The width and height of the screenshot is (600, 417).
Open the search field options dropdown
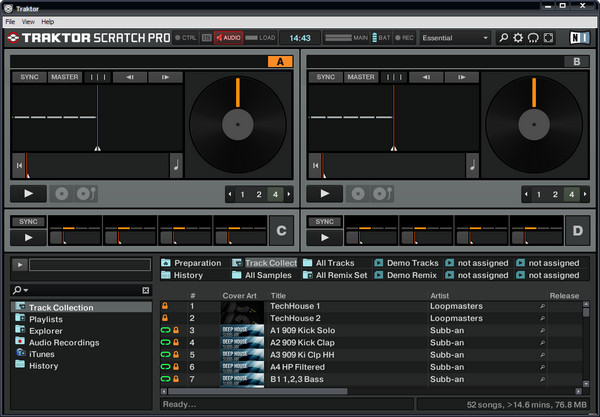point(20,290)
